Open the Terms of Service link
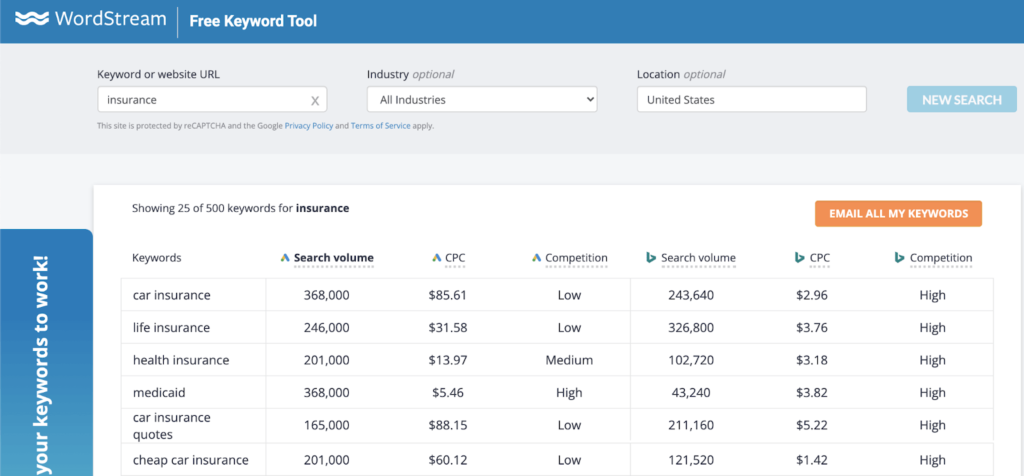 (381, 126)
